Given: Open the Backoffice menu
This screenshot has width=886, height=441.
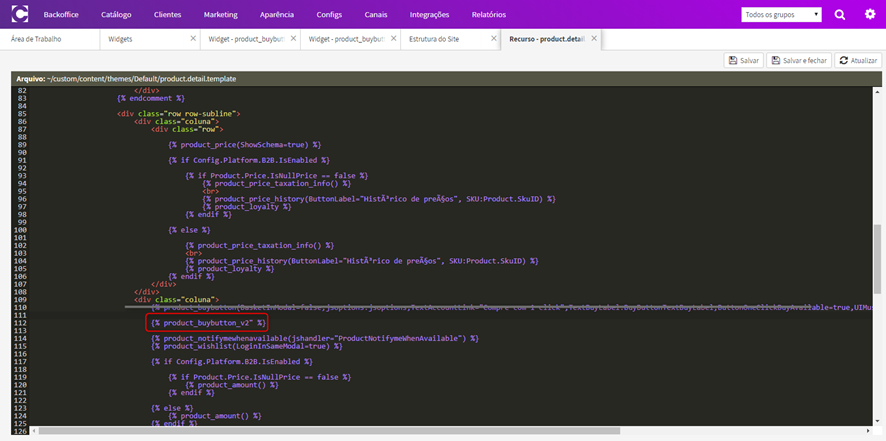Looking at the screenshot, I should coord(61,15).
